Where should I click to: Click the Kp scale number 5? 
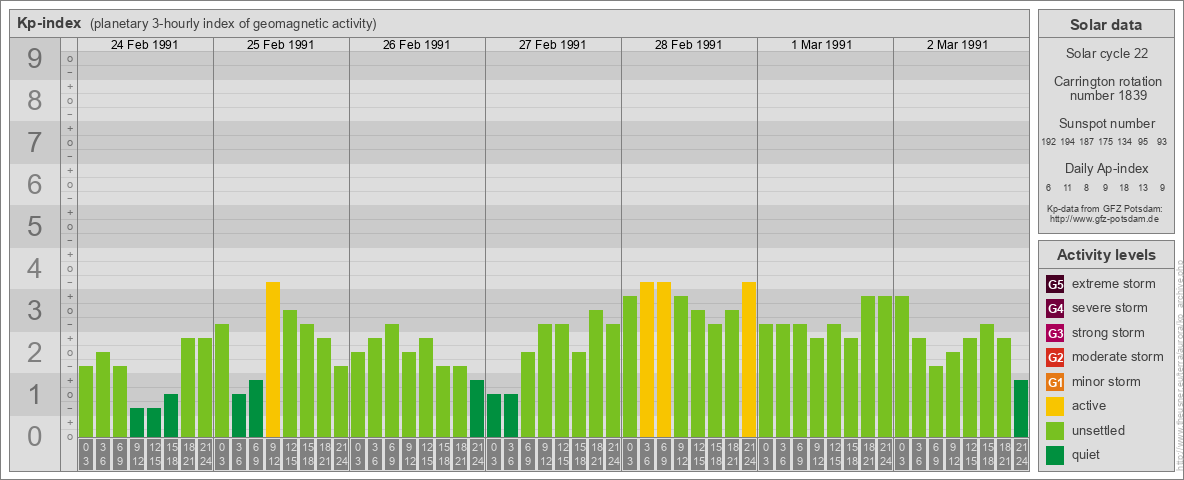coord(35,226)
